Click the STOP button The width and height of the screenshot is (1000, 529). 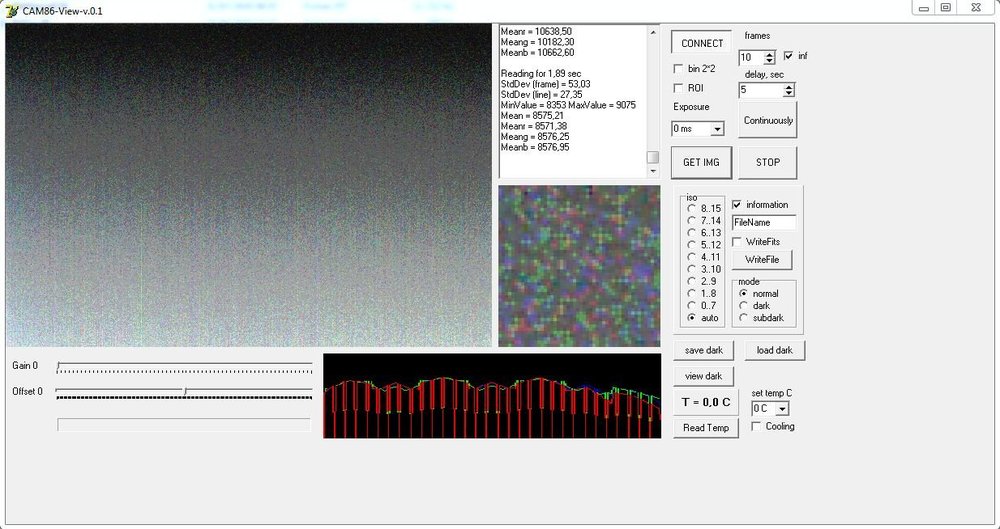coord(768,162)
